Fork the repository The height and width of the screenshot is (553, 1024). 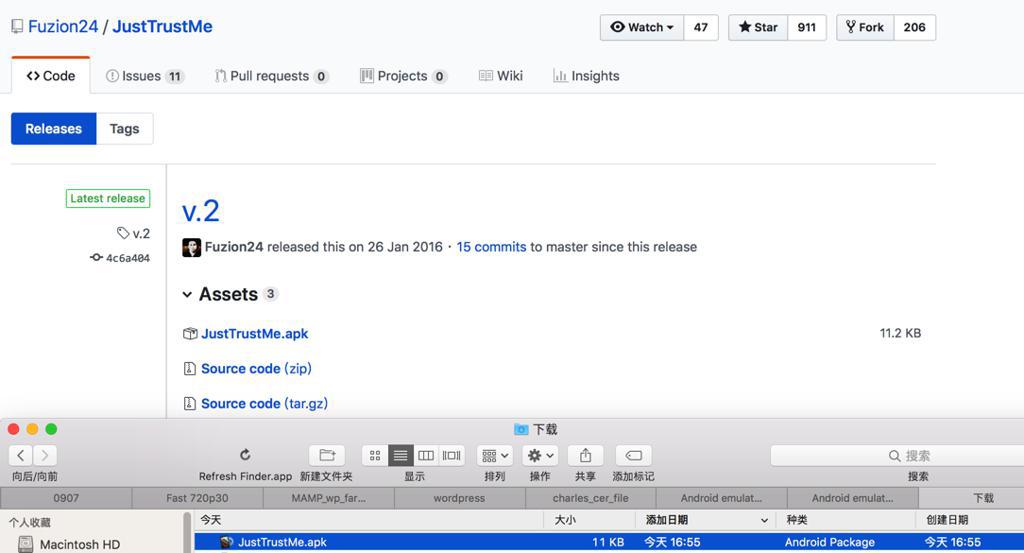(865, 27)
